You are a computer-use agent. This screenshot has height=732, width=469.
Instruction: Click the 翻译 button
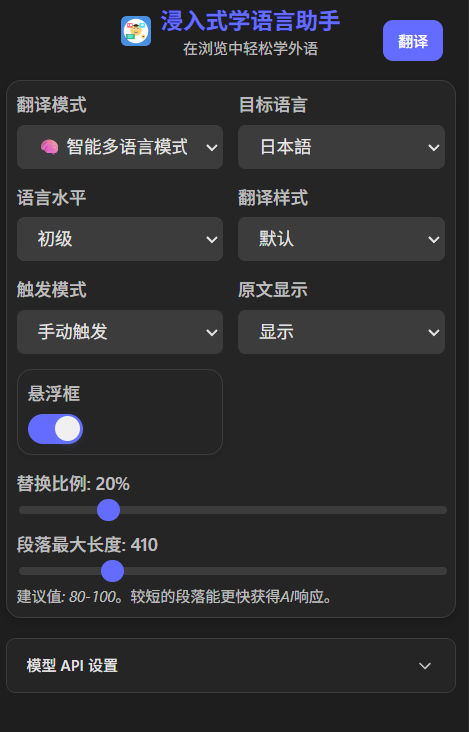pyautogui.click(x=413, y=41)
